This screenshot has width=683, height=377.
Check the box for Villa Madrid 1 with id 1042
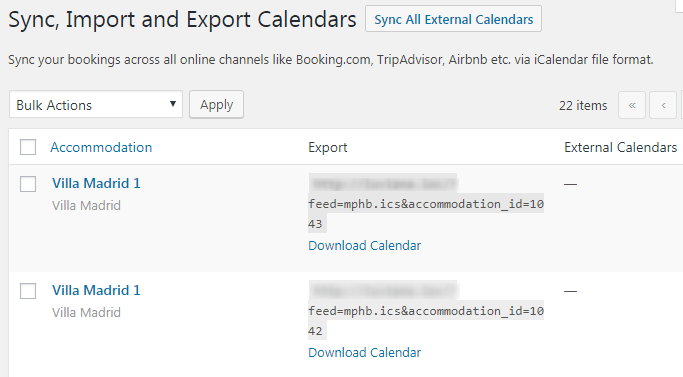(x=28, y=291)
